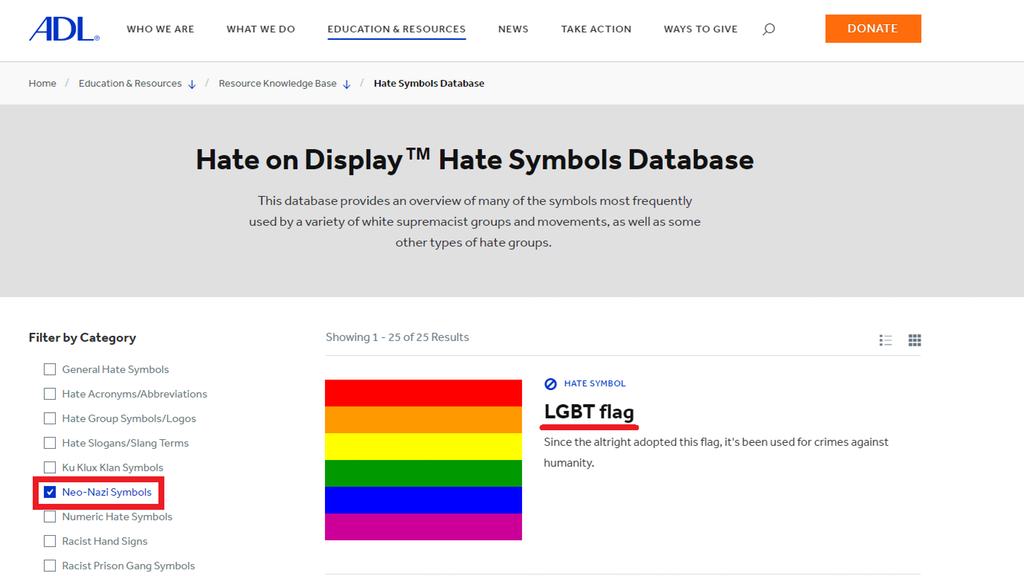1024x576 pixels.
Task: Open the Who We Are menu
Action: (160, 29)
